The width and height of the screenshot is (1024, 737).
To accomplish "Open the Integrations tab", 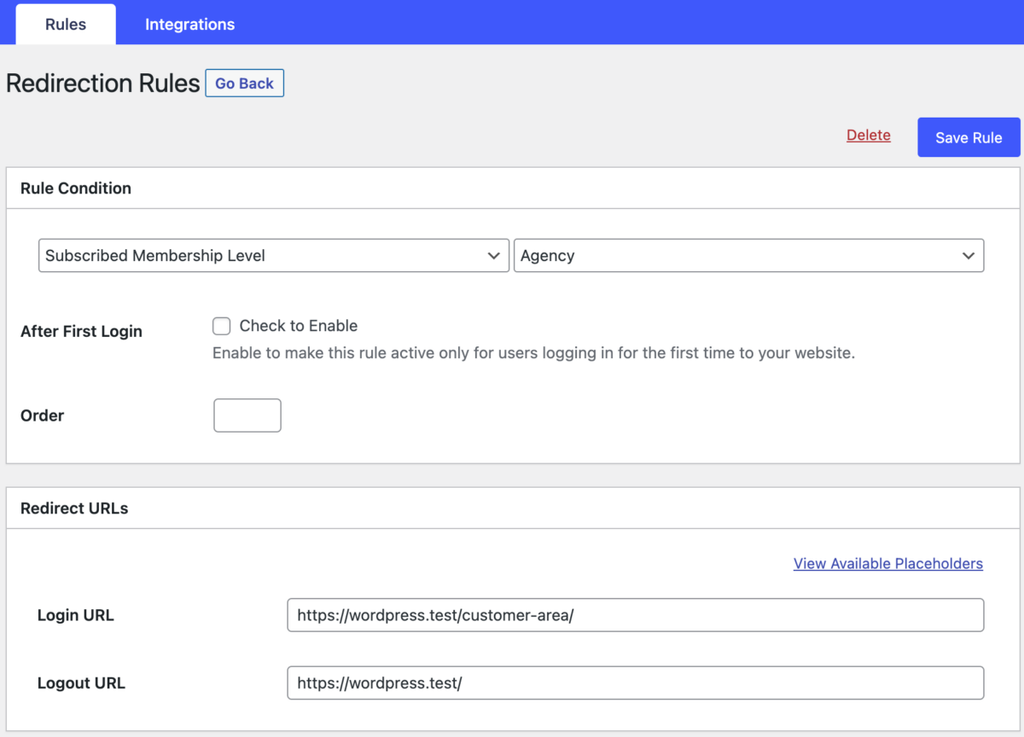I will 189,24.
